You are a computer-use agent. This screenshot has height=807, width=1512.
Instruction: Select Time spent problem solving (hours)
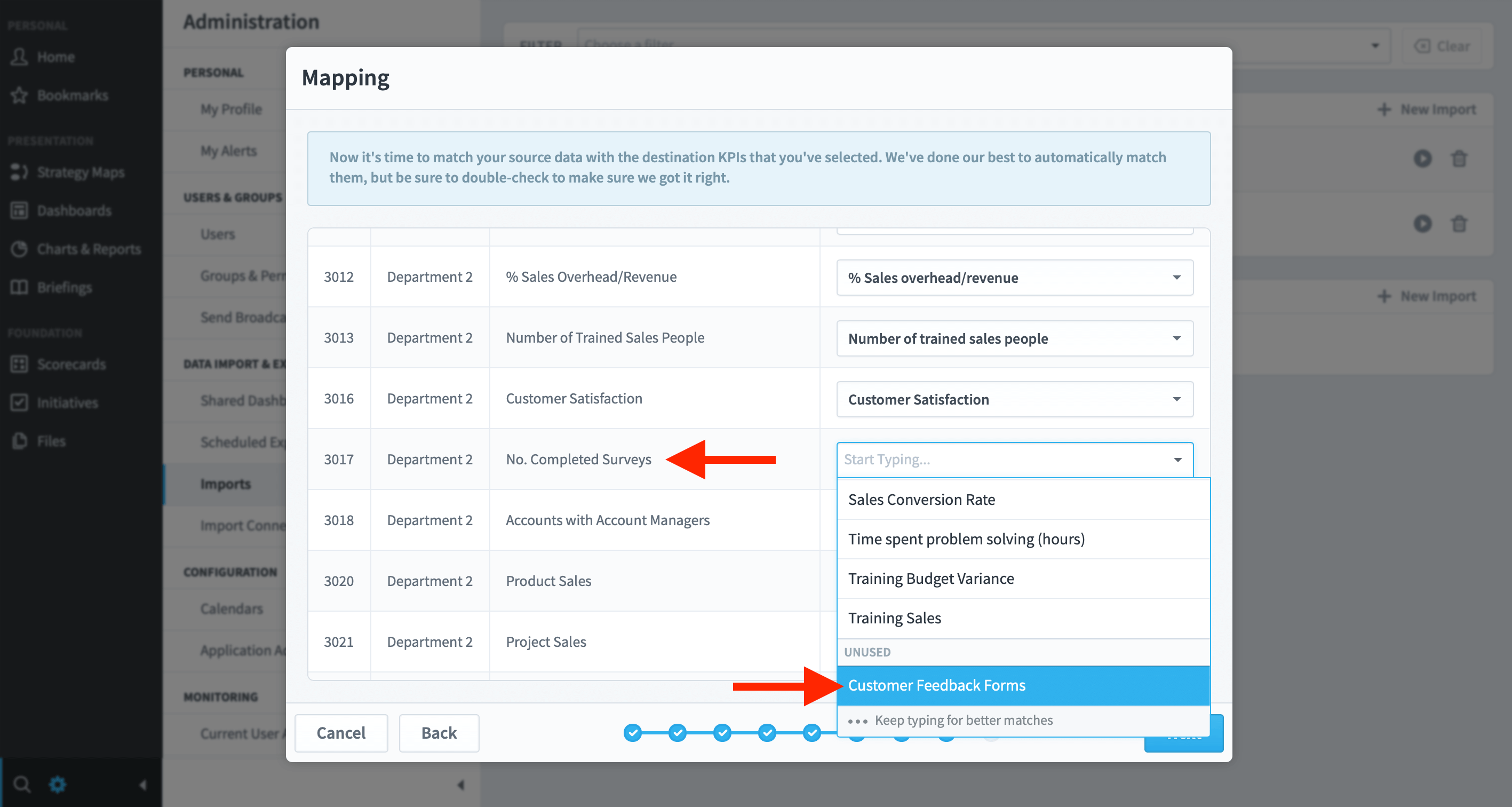tap(1023, 539)
